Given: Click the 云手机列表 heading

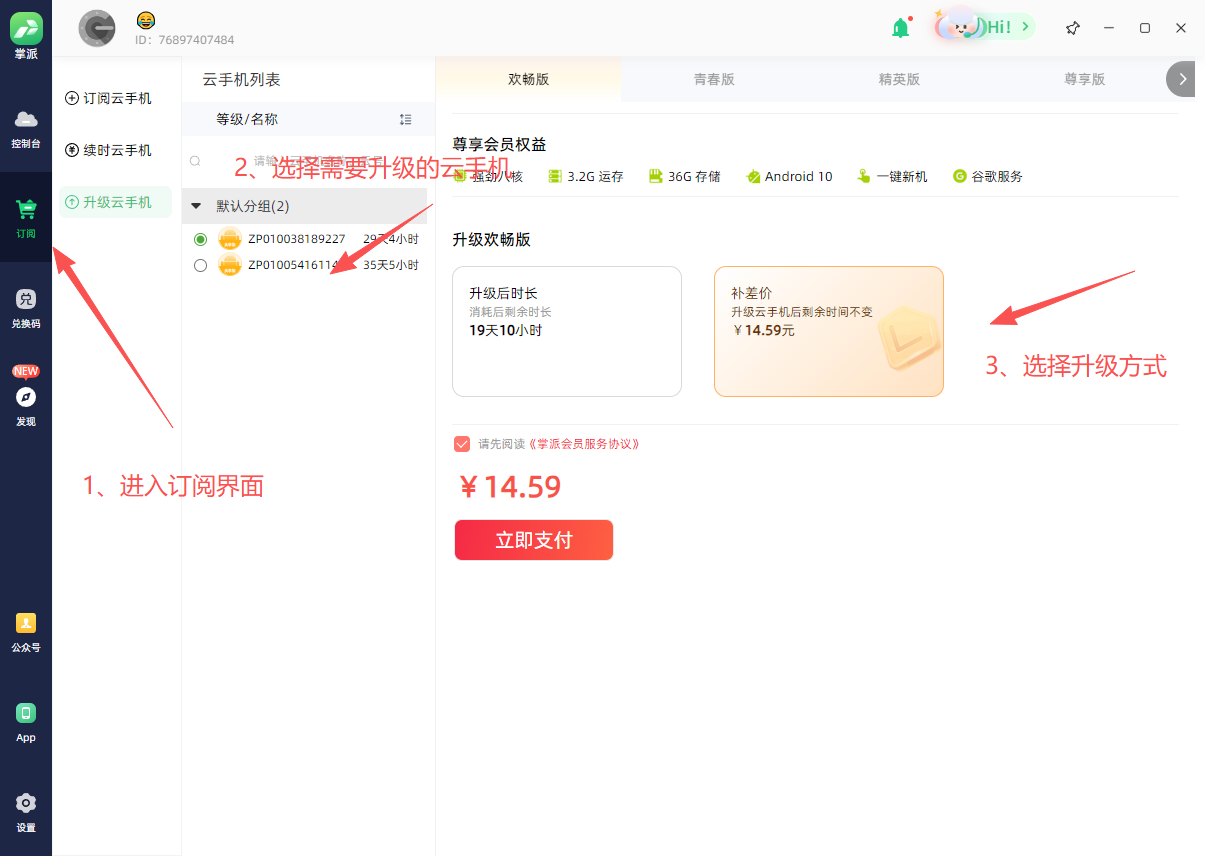Looking at the screenshot, I should [x=241, y=79].
